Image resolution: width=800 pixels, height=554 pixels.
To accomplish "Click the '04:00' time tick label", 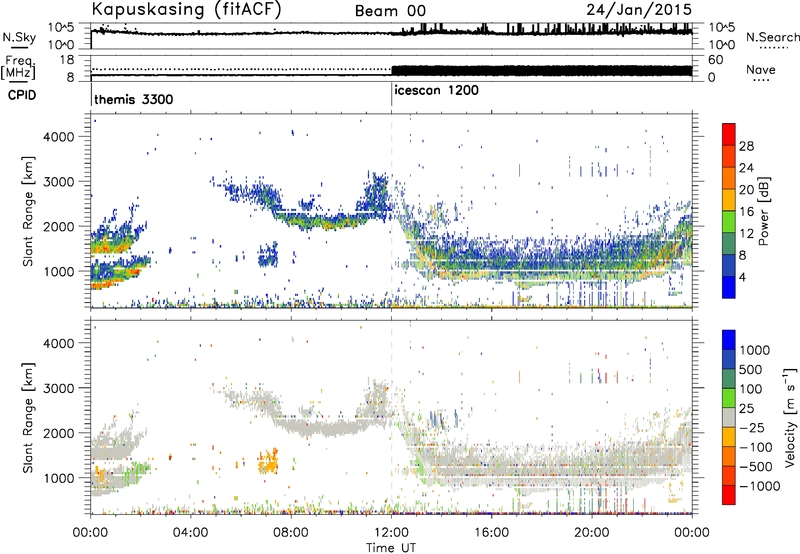I will (x=191, y=533).
